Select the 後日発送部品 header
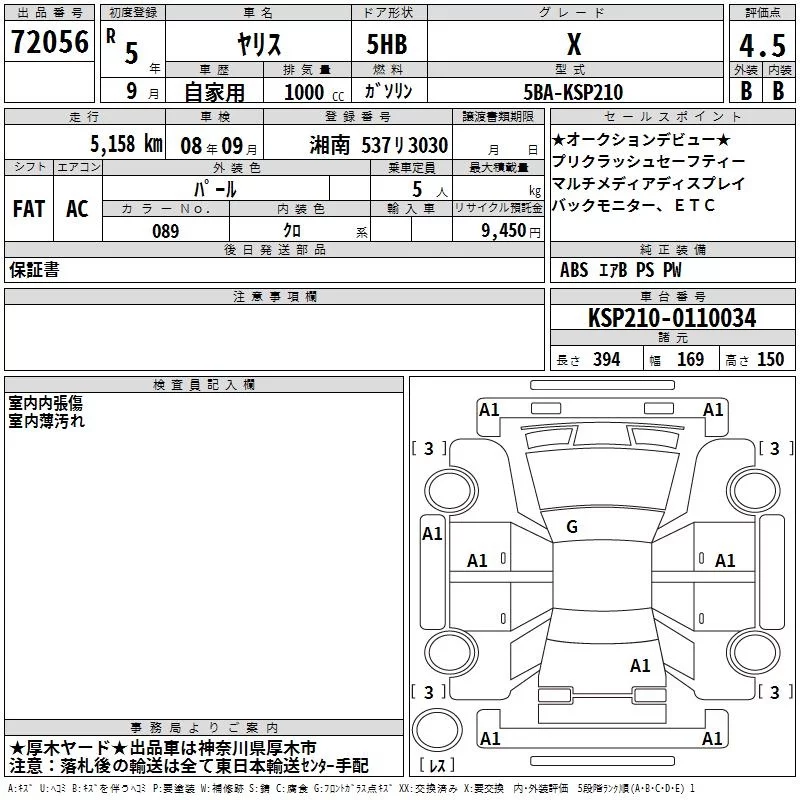This screenshot has height=800, width=800. (x=274, y=249)
